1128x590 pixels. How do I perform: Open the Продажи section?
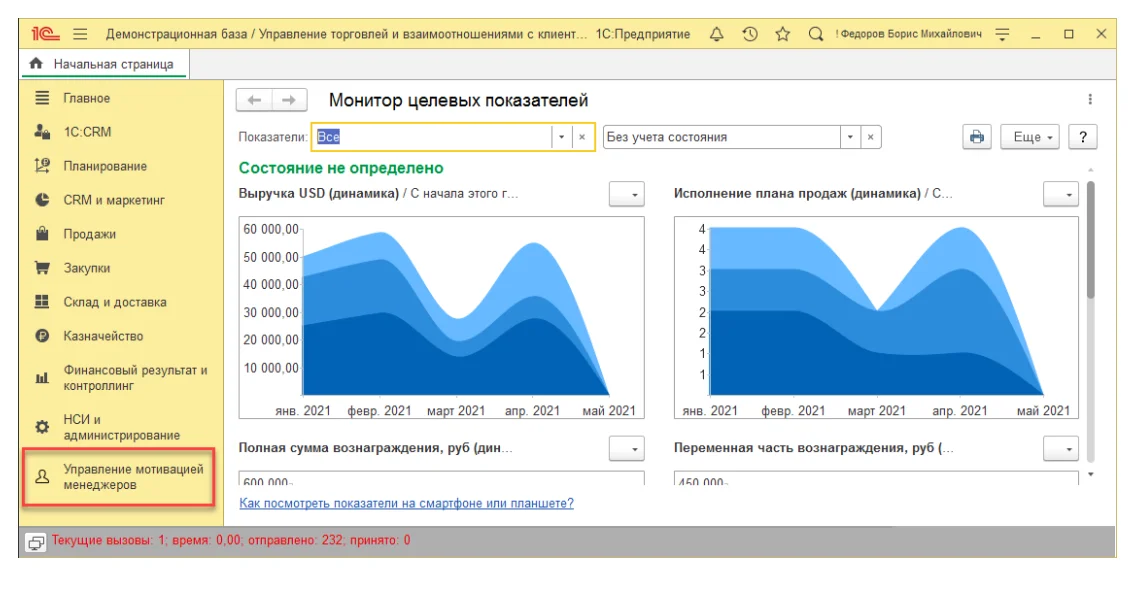89,235
